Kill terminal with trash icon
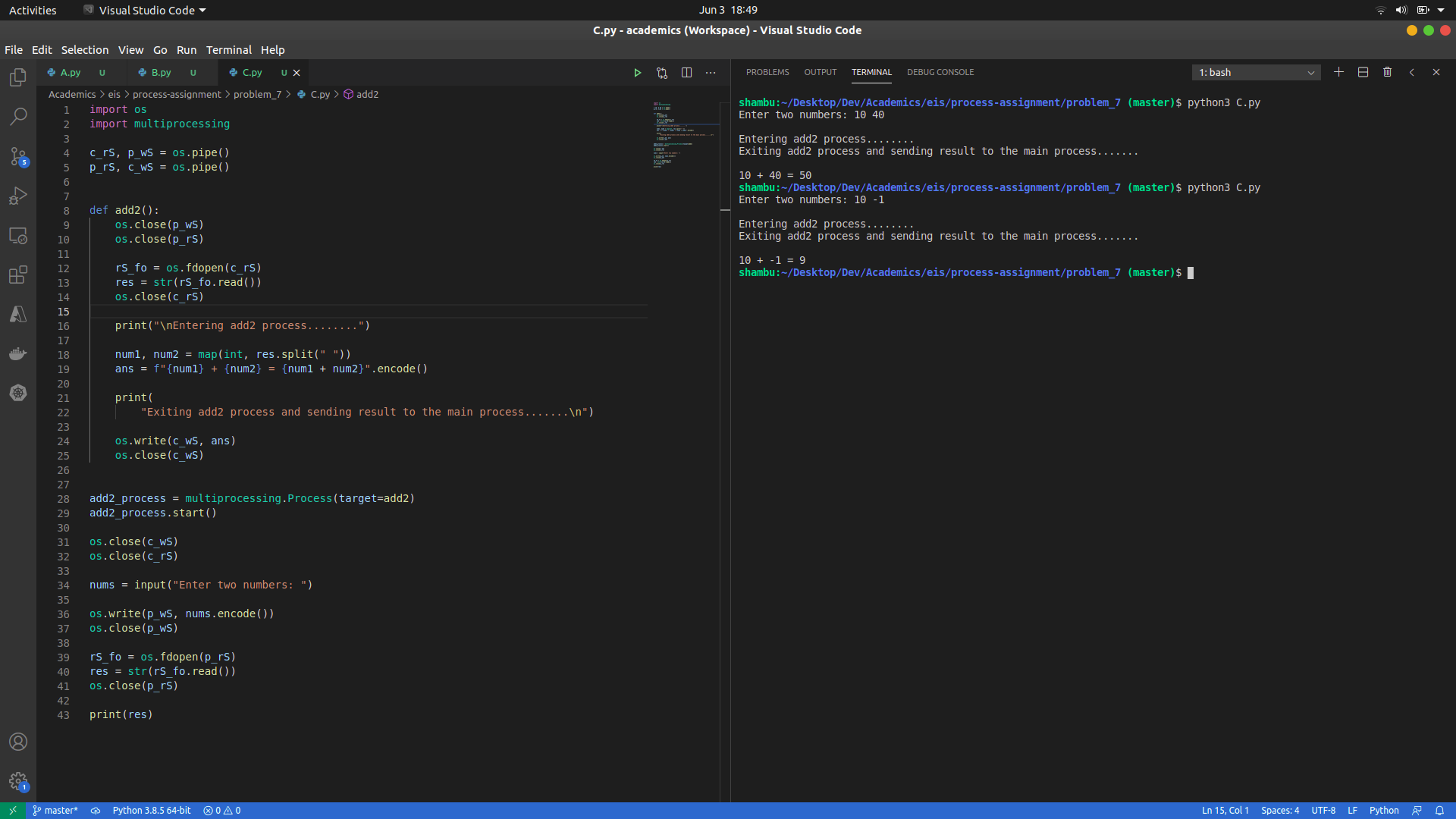This screenshot has width=1456, height=819. [x=1387, y=72]
